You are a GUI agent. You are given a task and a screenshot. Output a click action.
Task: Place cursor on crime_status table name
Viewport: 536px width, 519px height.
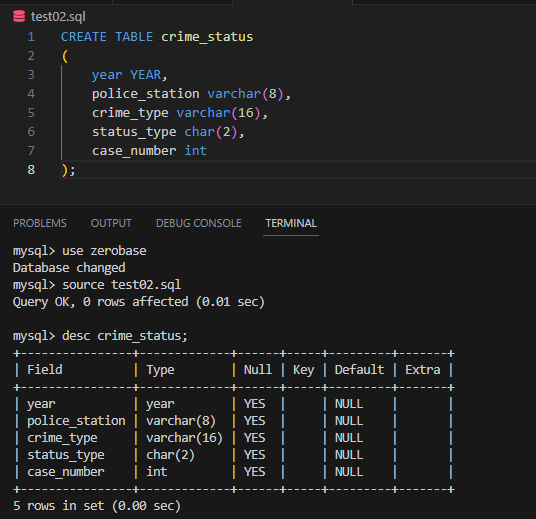(x=207, y=37)
